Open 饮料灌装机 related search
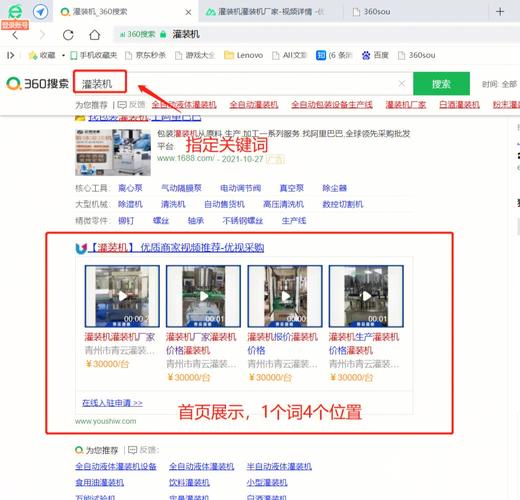 tap(189, 482)
